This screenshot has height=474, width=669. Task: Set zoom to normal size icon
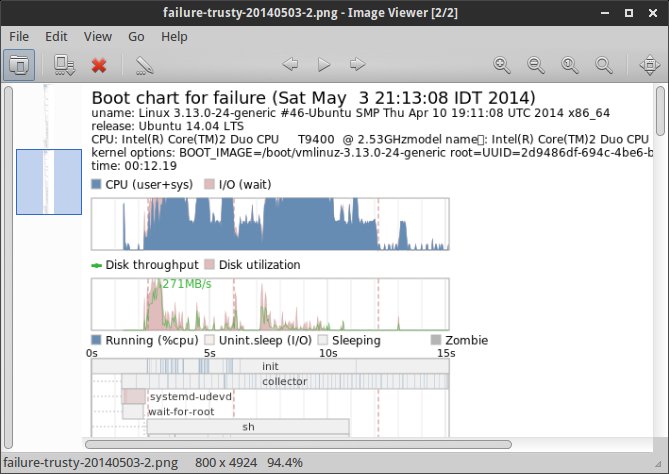(570, 65)
